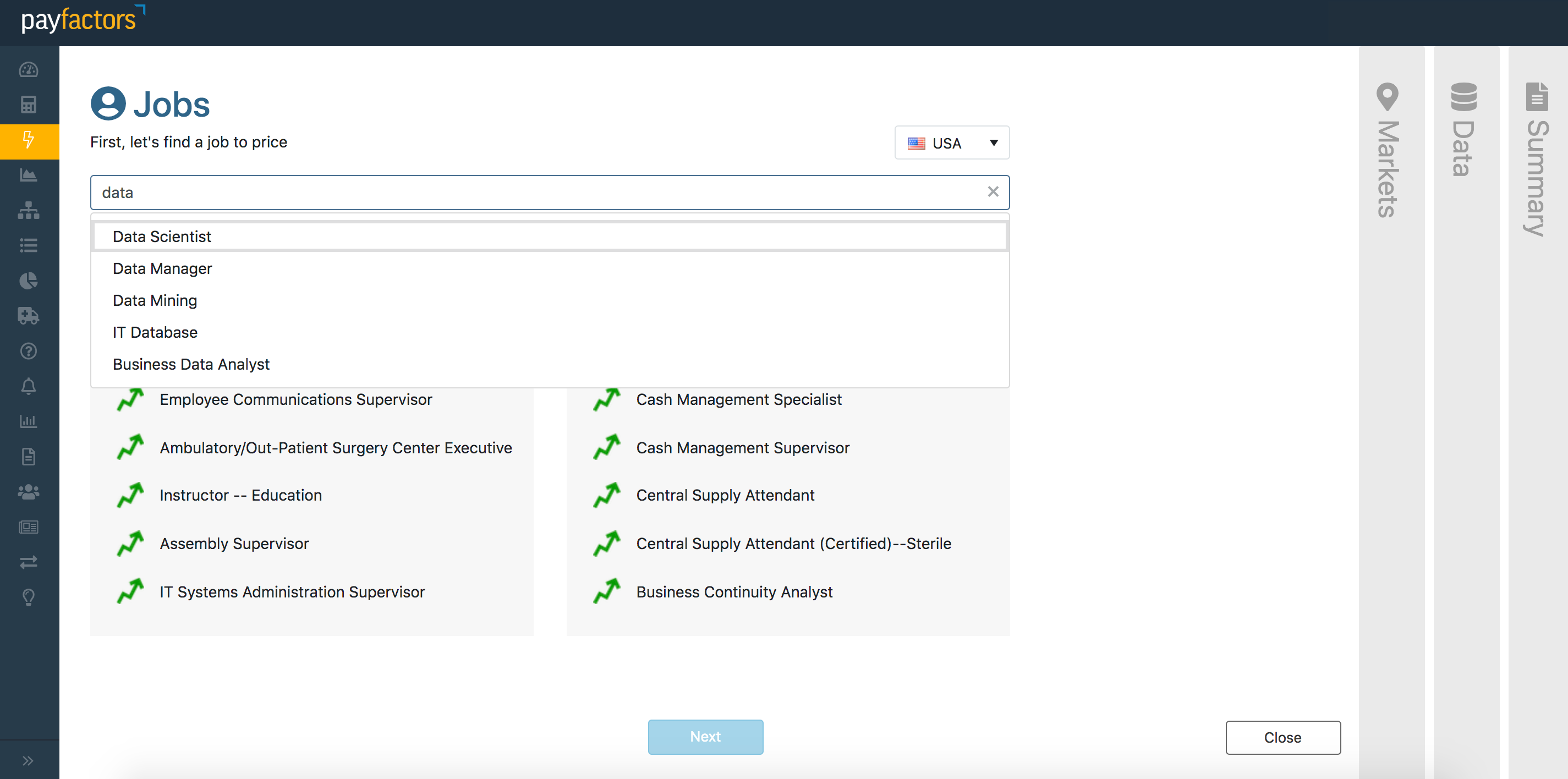
Task: Click the Close button
Action: 1282,738
